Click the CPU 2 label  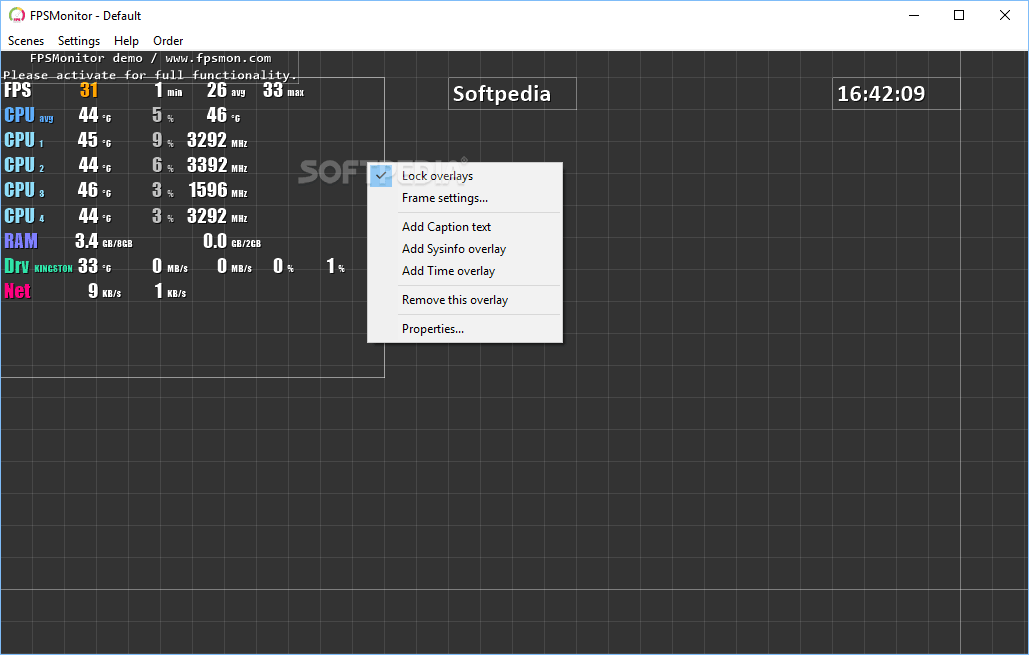point(24,165)
